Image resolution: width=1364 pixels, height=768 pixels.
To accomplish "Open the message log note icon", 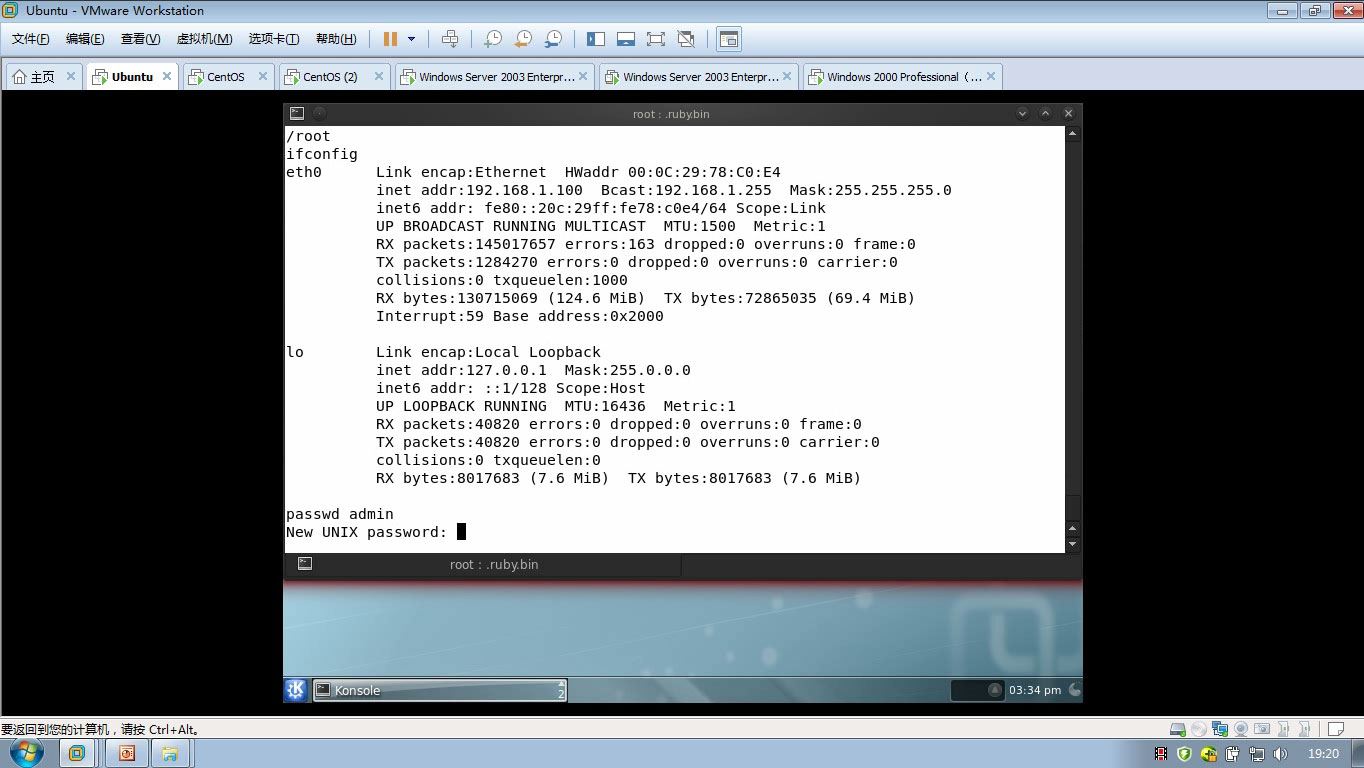I will coord(1335,729).
